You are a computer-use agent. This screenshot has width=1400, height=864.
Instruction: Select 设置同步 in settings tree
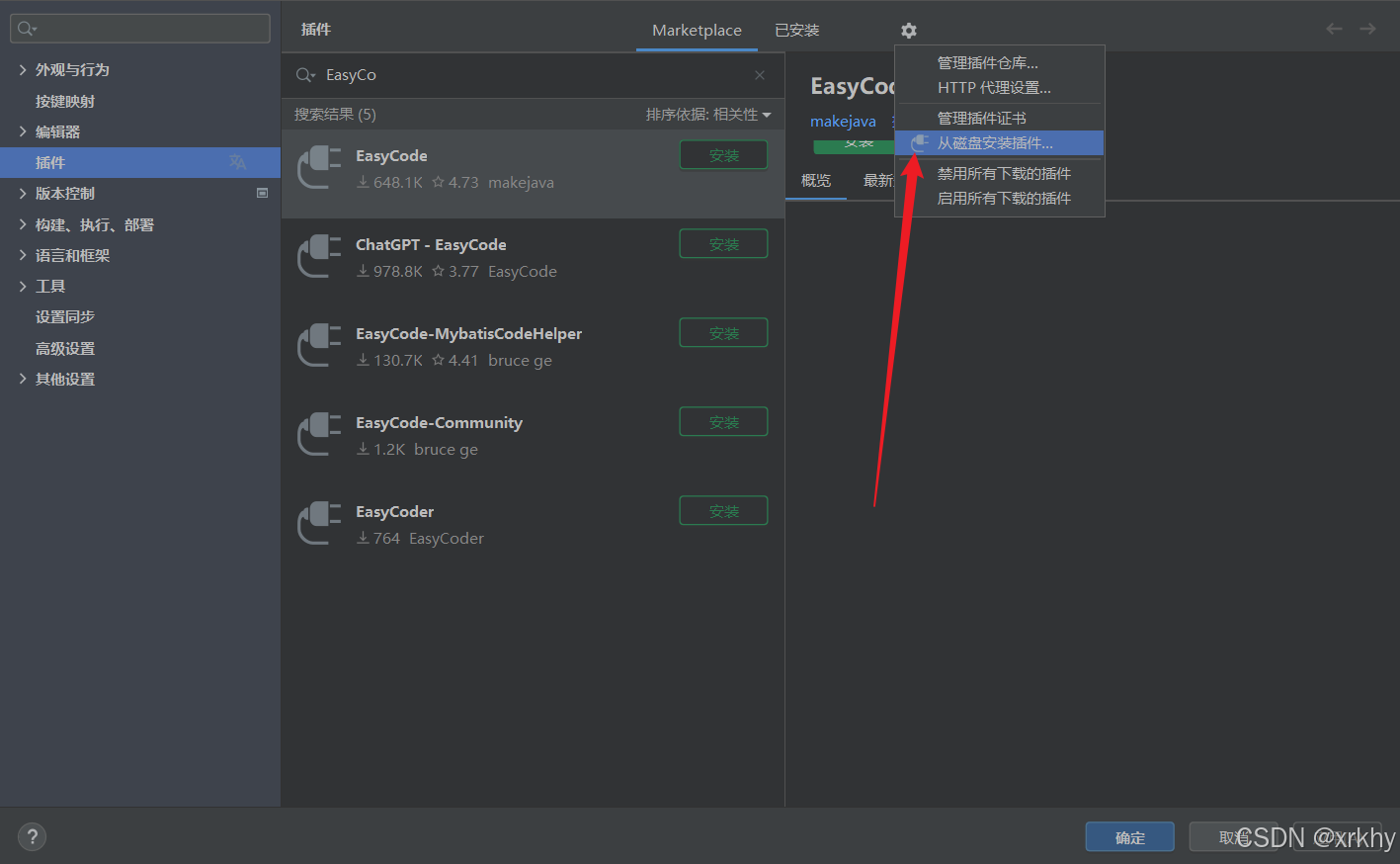point(65,316)
